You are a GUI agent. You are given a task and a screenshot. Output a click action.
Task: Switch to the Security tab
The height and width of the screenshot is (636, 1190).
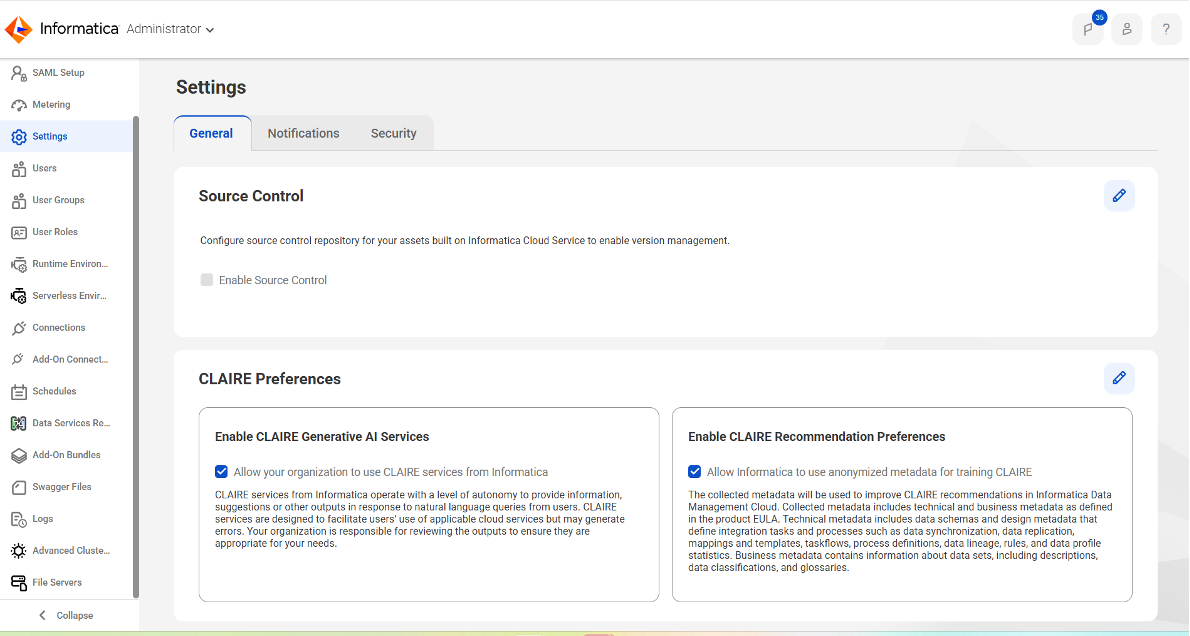coord(393,134)
